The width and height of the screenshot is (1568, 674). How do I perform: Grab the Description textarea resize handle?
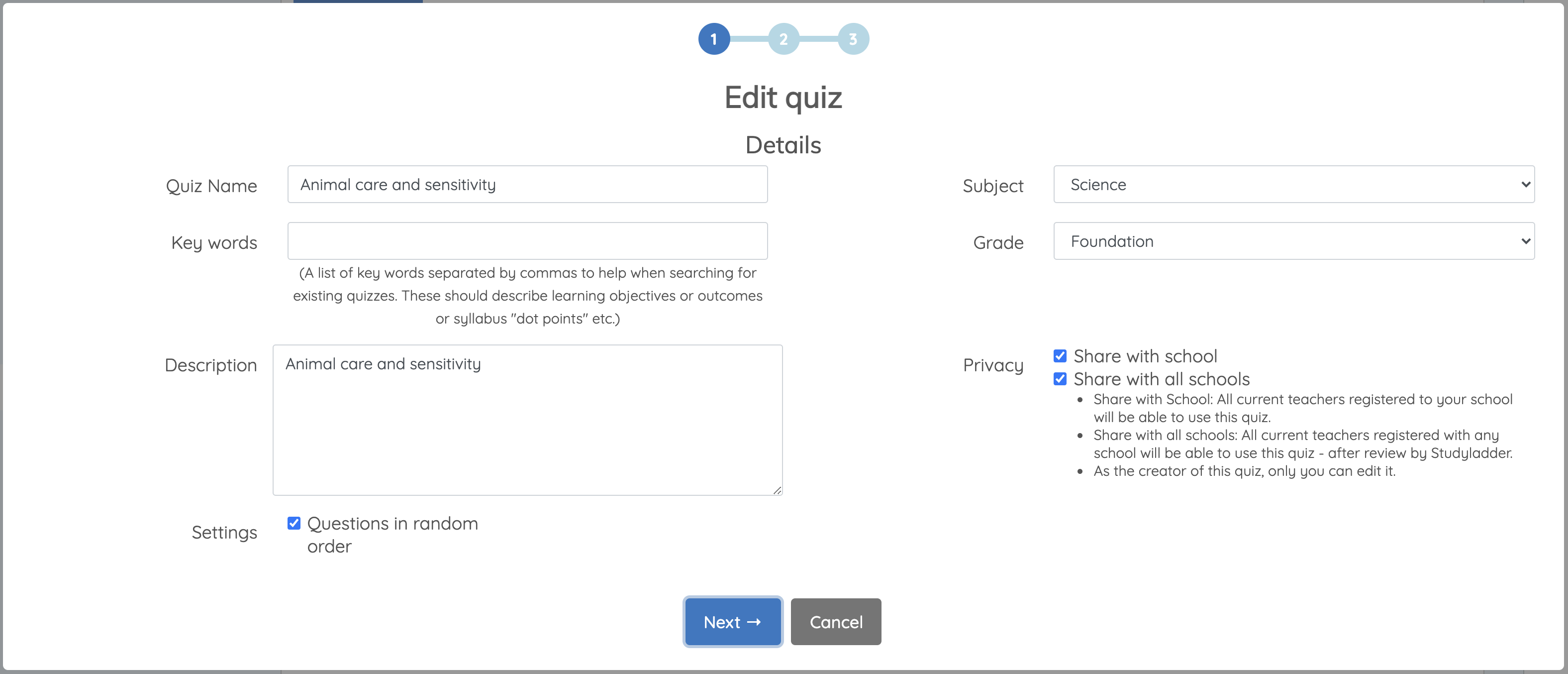pos(778,490)
